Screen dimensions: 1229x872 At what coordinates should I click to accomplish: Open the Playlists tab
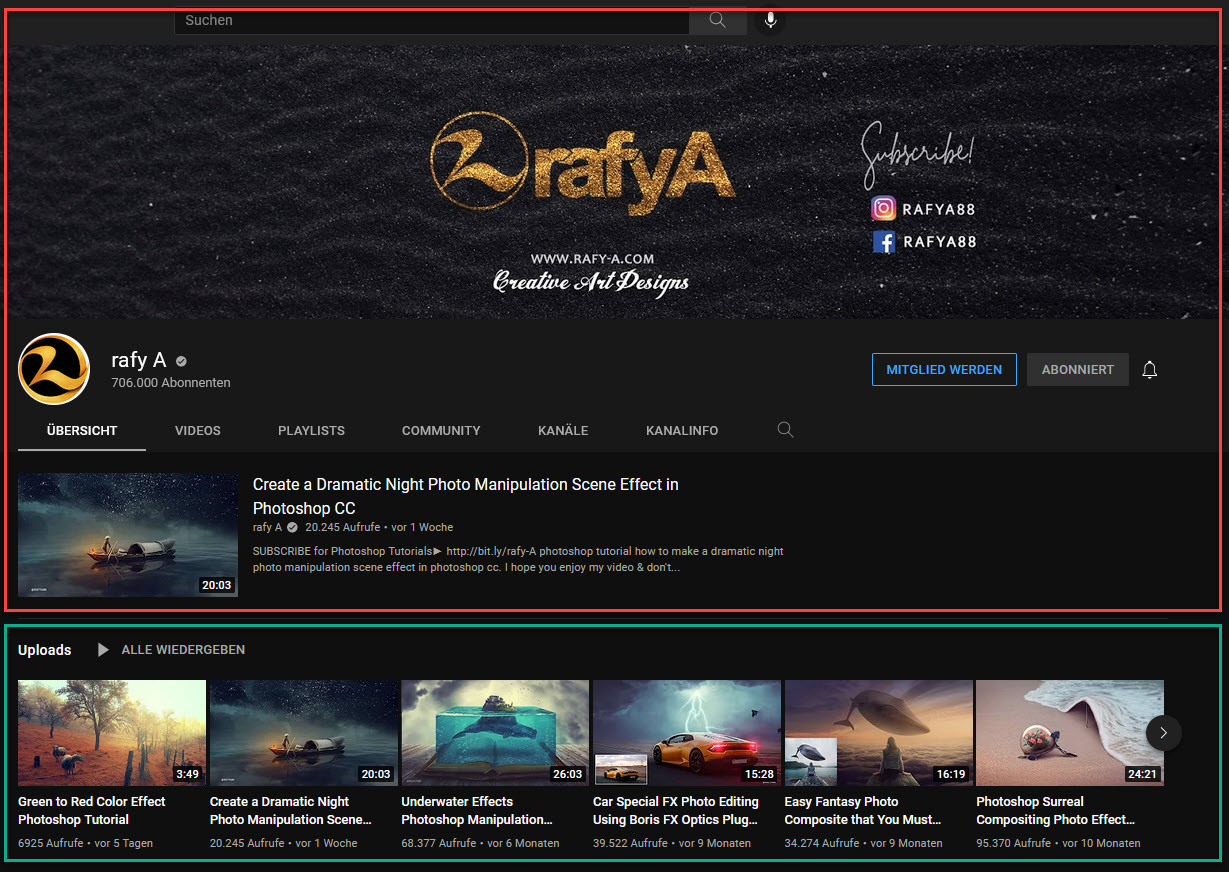pyautogui.click(x=311, y=431)
